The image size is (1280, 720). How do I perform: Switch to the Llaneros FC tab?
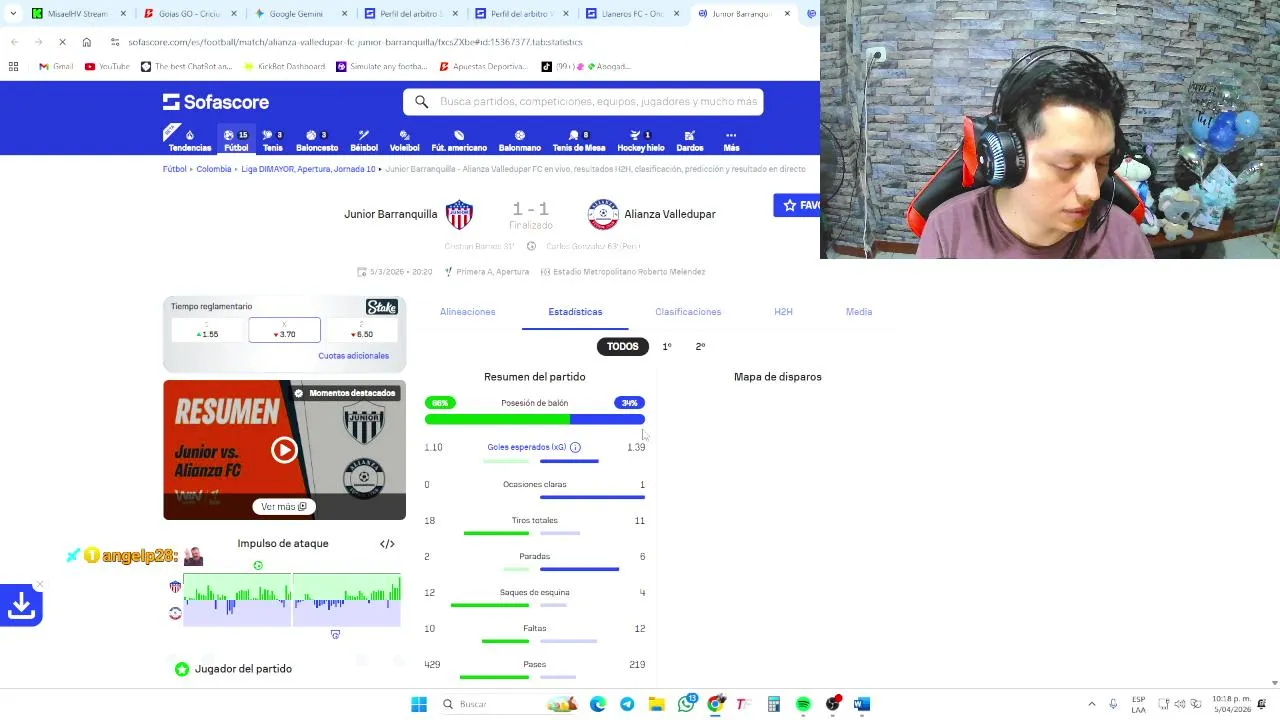(x=632, y=14)
